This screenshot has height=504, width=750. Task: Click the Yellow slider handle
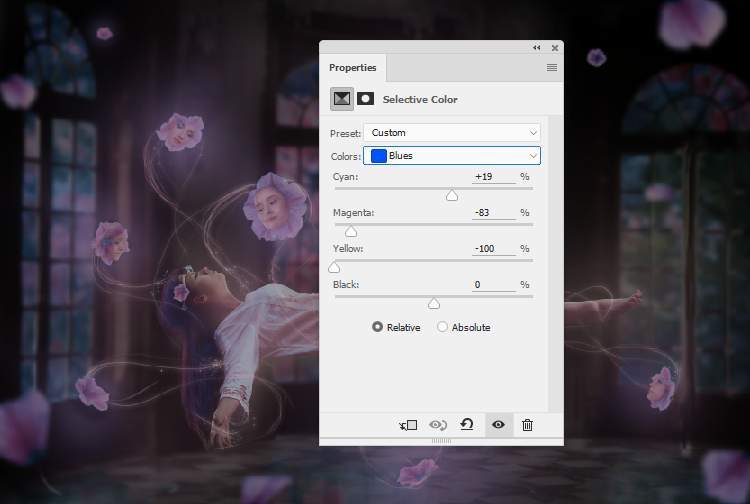coord(334,267)
